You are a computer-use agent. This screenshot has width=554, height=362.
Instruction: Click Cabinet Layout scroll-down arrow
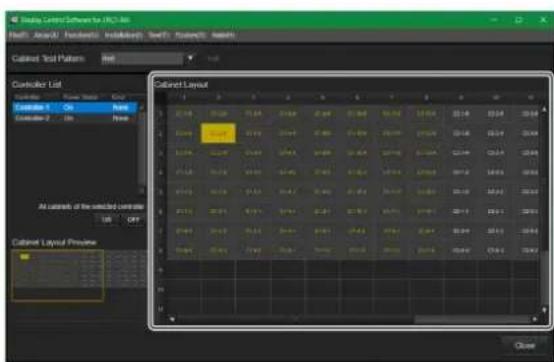(x=544, y=310)
